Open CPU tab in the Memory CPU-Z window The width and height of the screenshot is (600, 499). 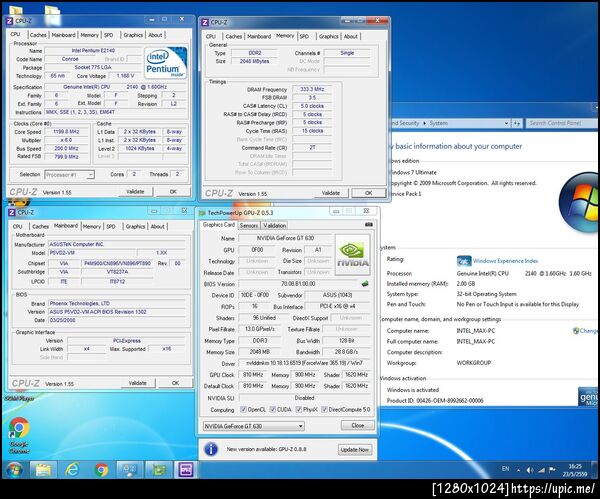tap(211, 36)
